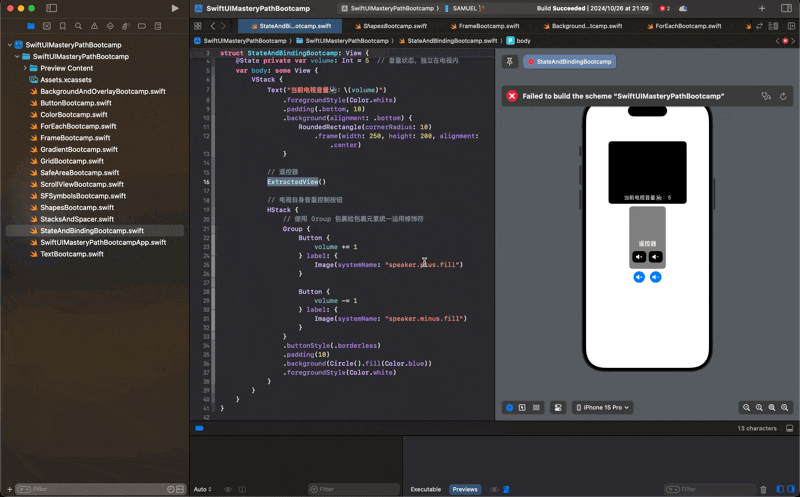Switch to the ShapesBootcamp.swift tab
800x497 pixels.
(391, 26)
